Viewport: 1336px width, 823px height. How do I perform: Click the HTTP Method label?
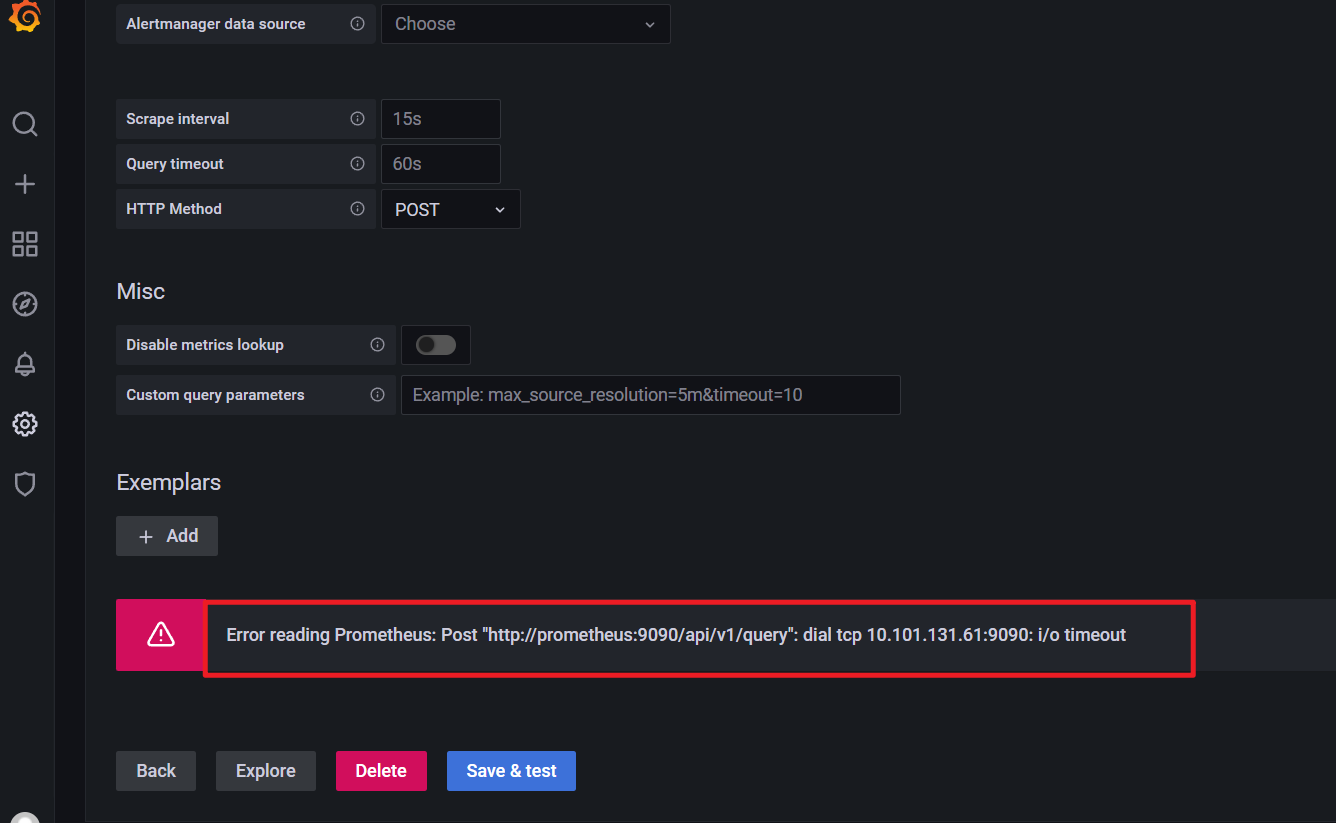(174, 209)
